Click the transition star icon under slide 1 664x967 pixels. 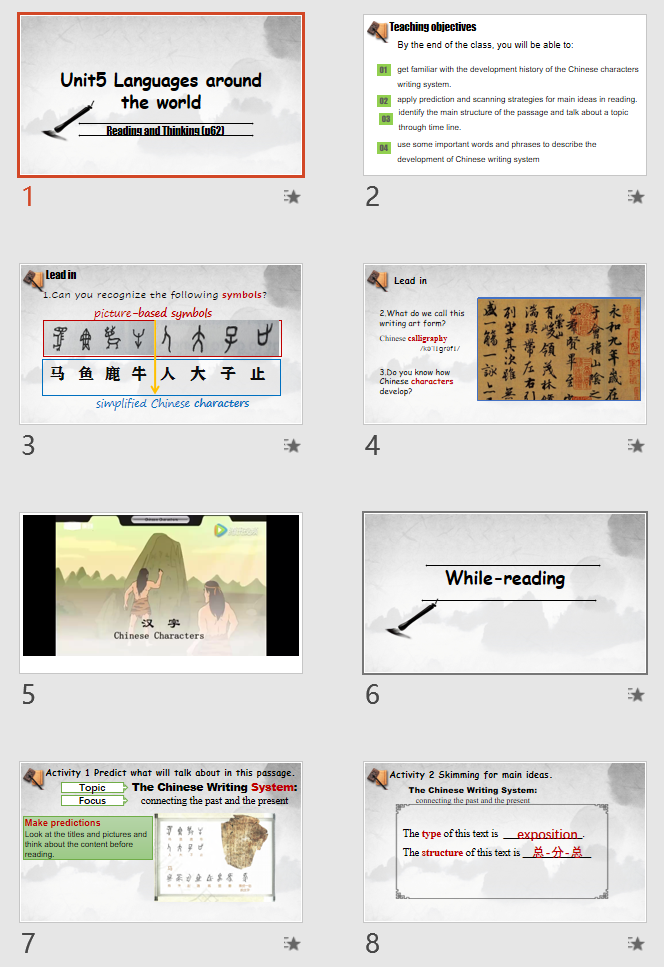[291, 197]
